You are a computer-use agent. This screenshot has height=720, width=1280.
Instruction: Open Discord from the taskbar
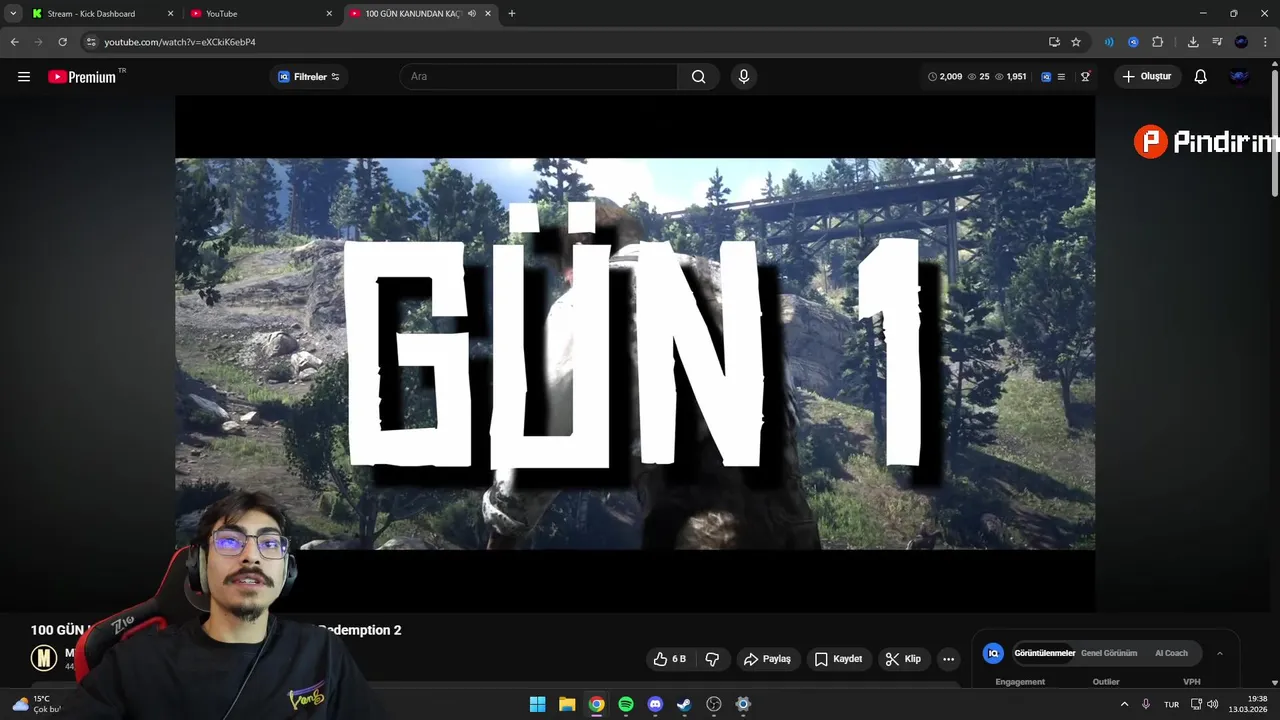click(655, 704)
